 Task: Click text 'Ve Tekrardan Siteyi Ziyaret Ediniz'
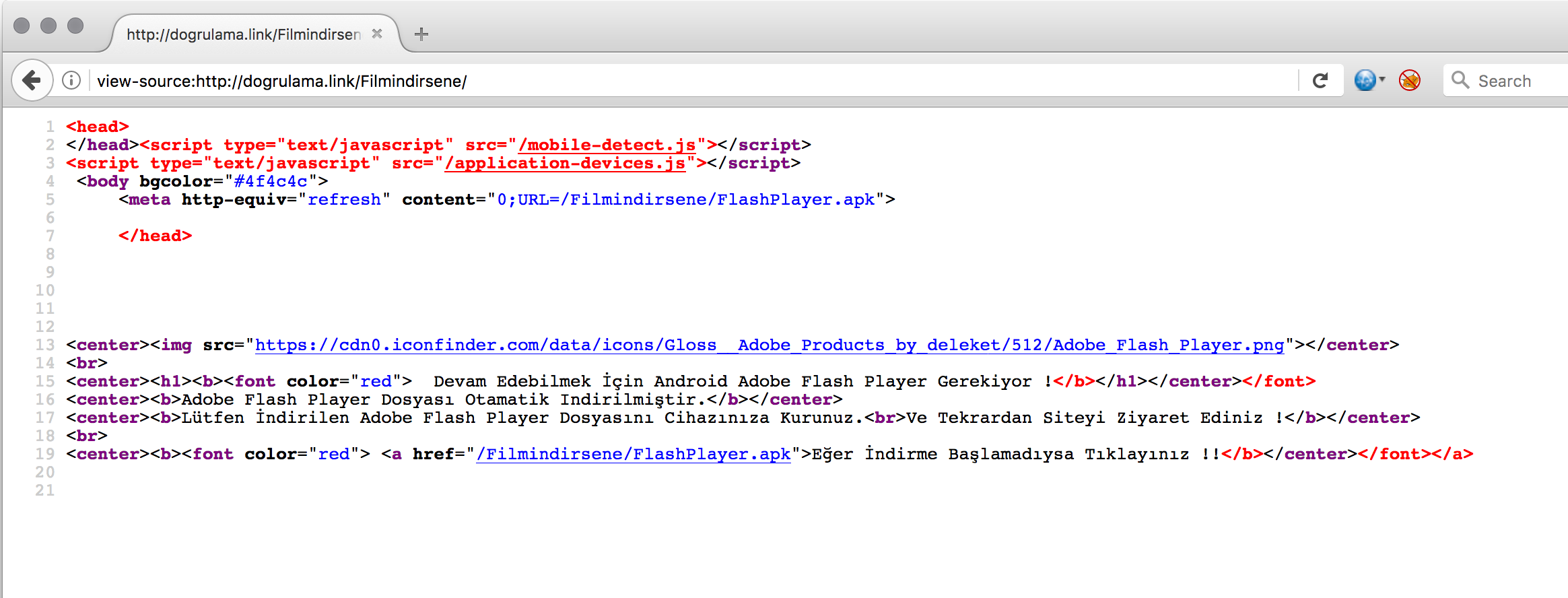(1085, 418)
